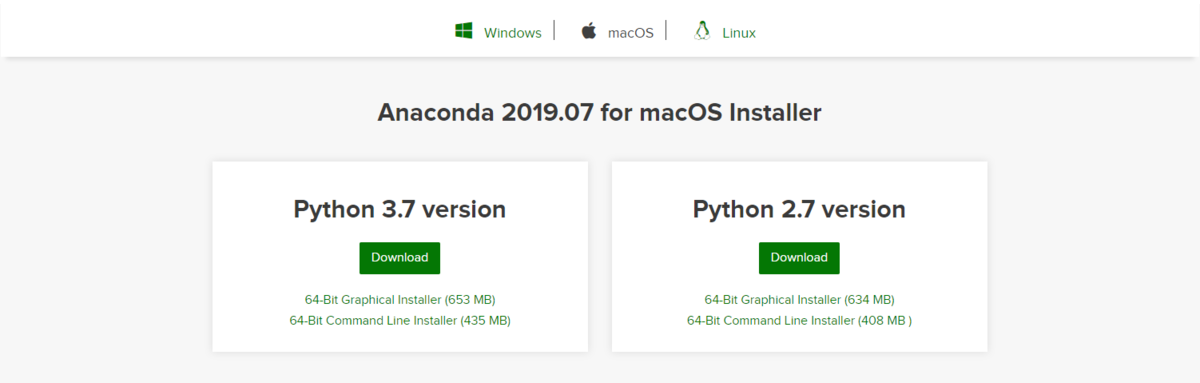
Task: Click the Apple logo icon
Action: pos(588,31)
